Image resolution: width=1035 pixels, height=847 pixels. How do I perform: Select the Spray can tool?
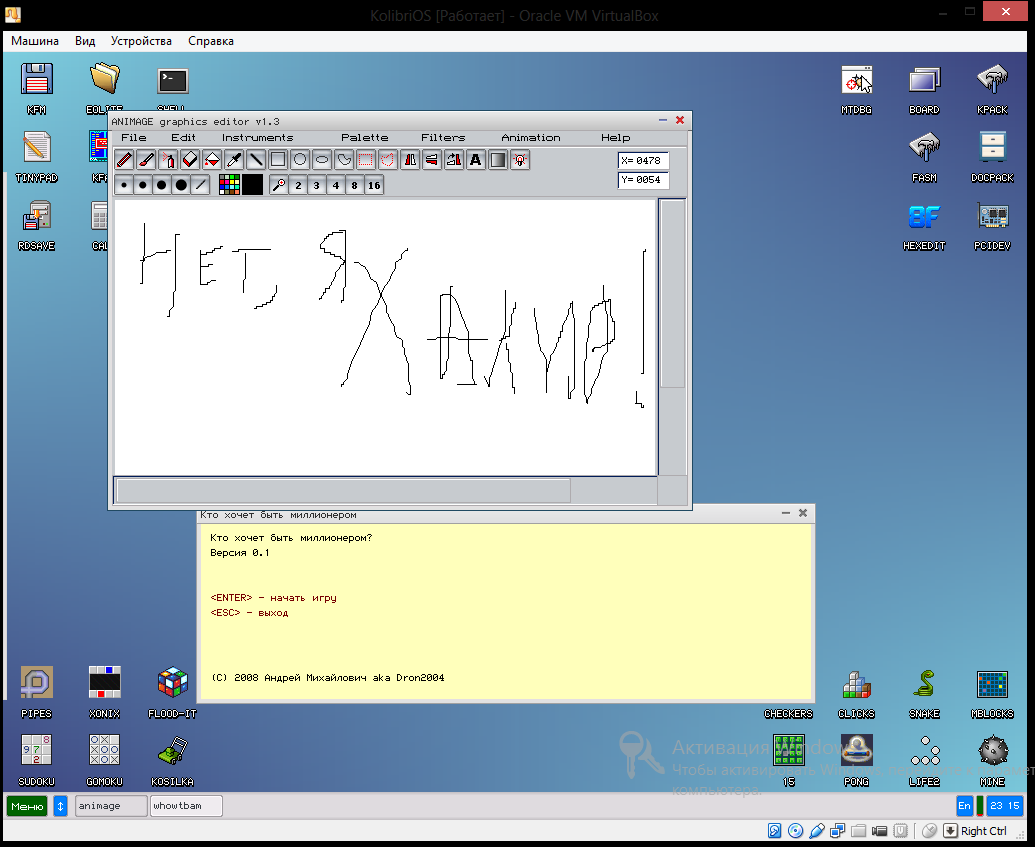pyautogui.click(x=168, y=160)
